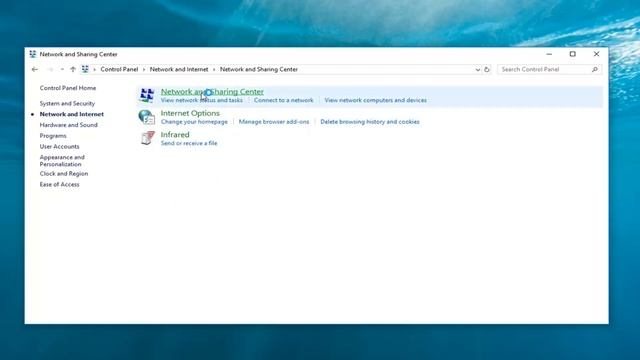
Task: Open chevron after Control Panel breadcrumb
Action: tap(144, 69)
